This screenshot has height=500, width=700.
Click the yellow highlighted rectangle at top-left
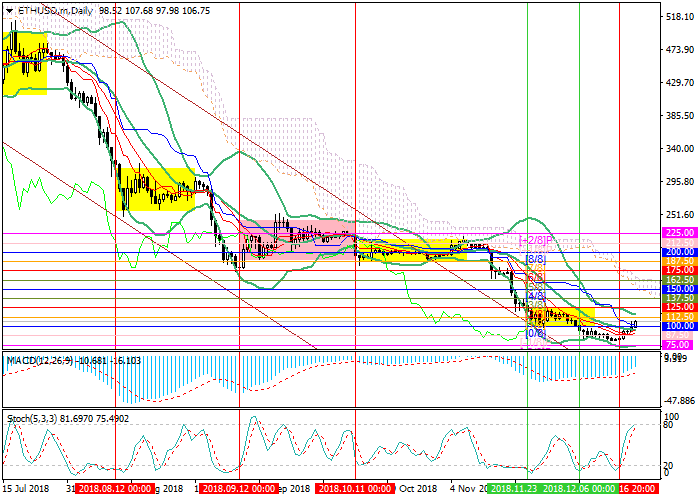coord(25,64)
